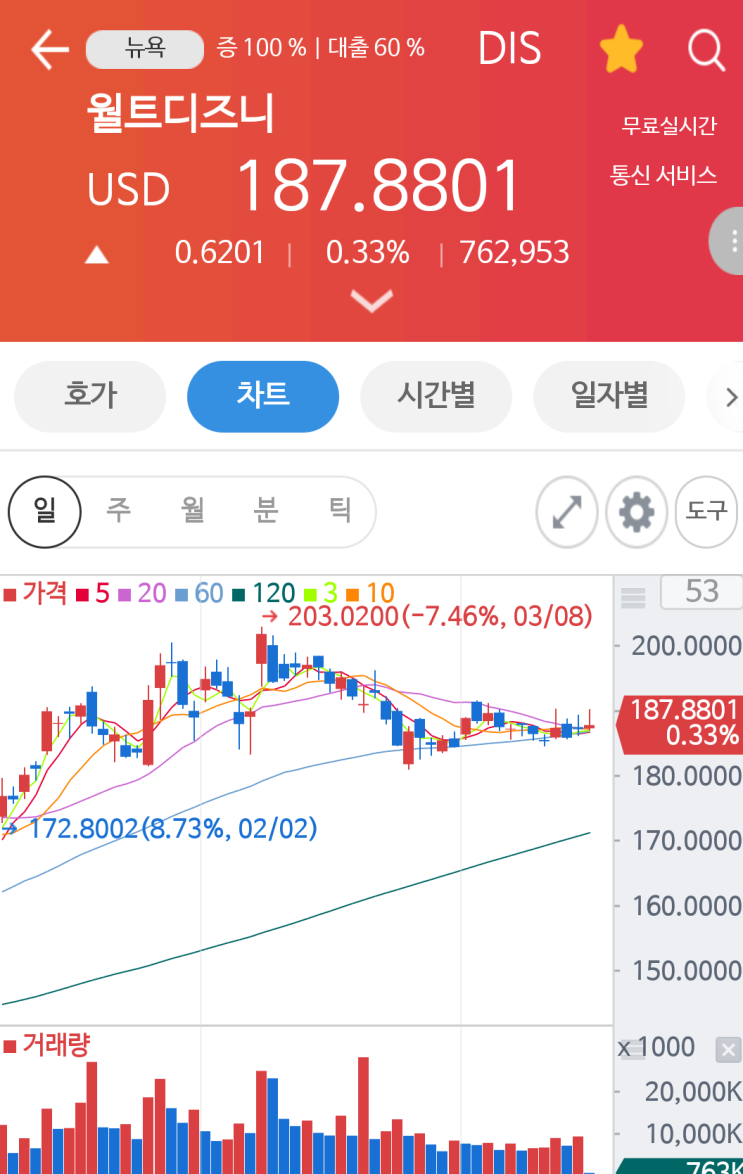Tap the 20,000K volume axis label
Viewport: 743px width, 1174px height.
[693, 1092]
